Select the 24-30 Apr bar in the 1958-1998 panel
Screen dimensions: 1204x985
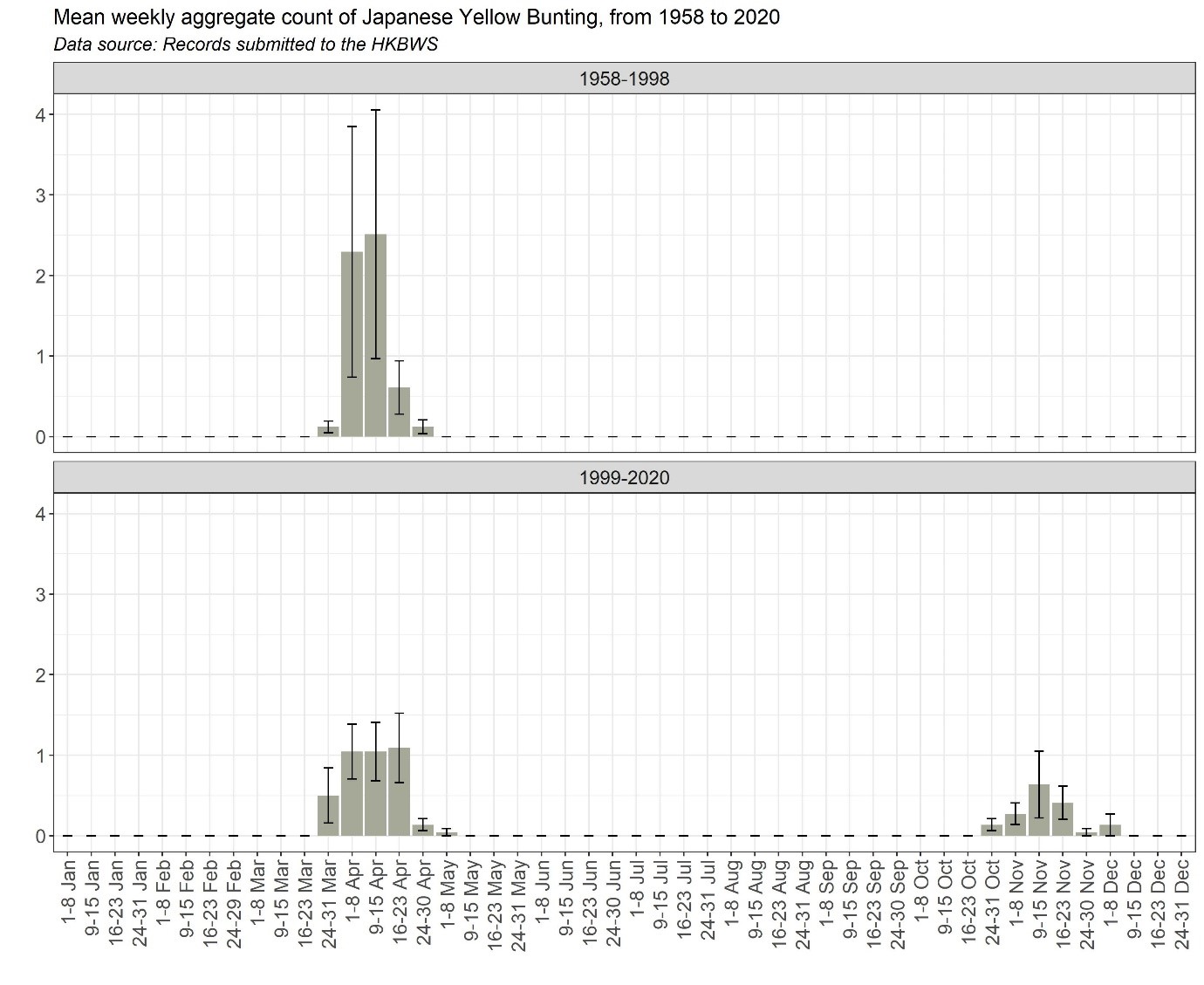[x=423, y=431]
